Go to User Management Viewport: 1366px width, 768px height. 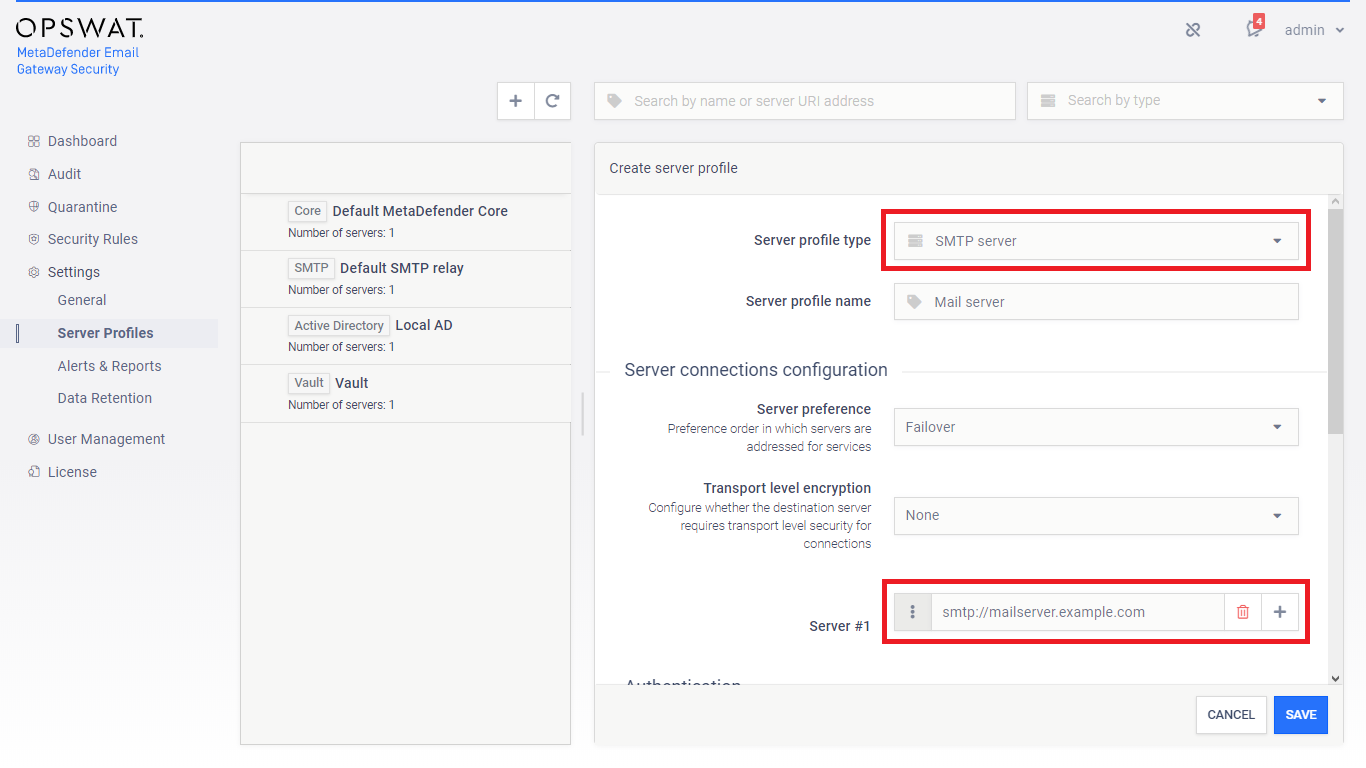[106, 439]
